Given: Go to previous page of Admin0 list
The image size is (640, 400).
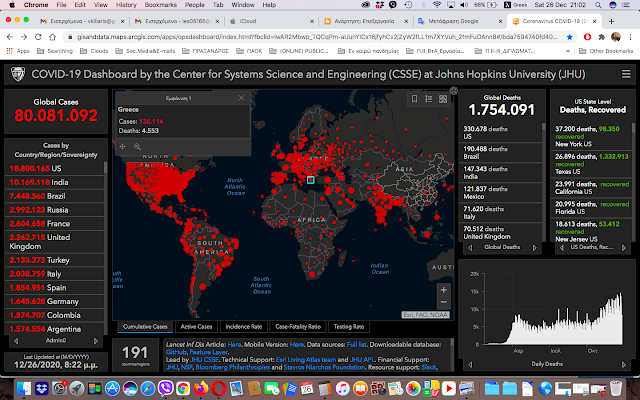Looking at the screenshot, I should click(x=16, y=341).
